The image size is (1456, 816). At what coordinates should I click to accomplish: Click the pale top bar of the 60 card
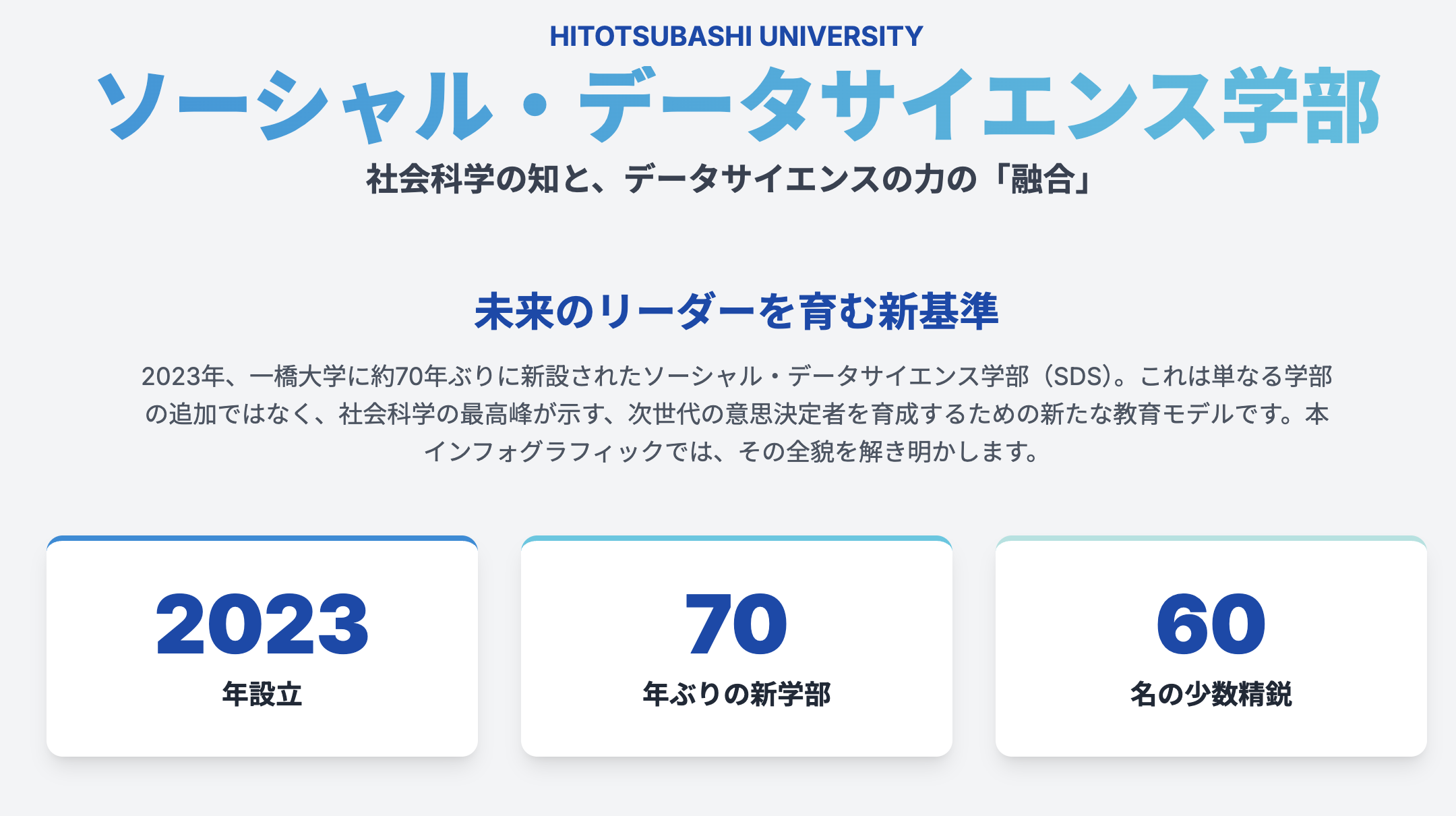click(x=1211, y=539)
